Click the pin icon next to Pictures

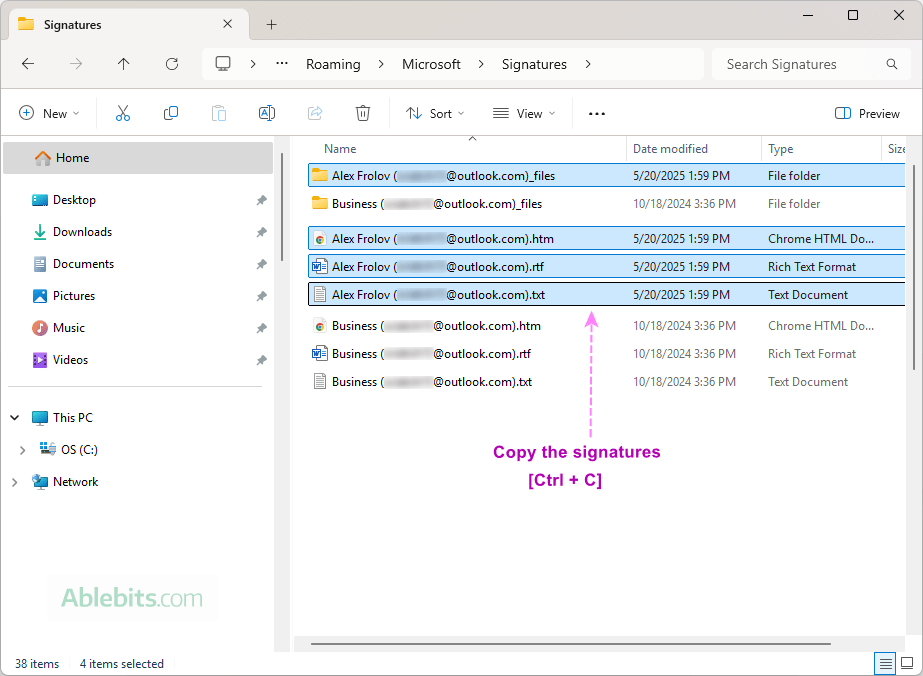click(x=261, y=296)
